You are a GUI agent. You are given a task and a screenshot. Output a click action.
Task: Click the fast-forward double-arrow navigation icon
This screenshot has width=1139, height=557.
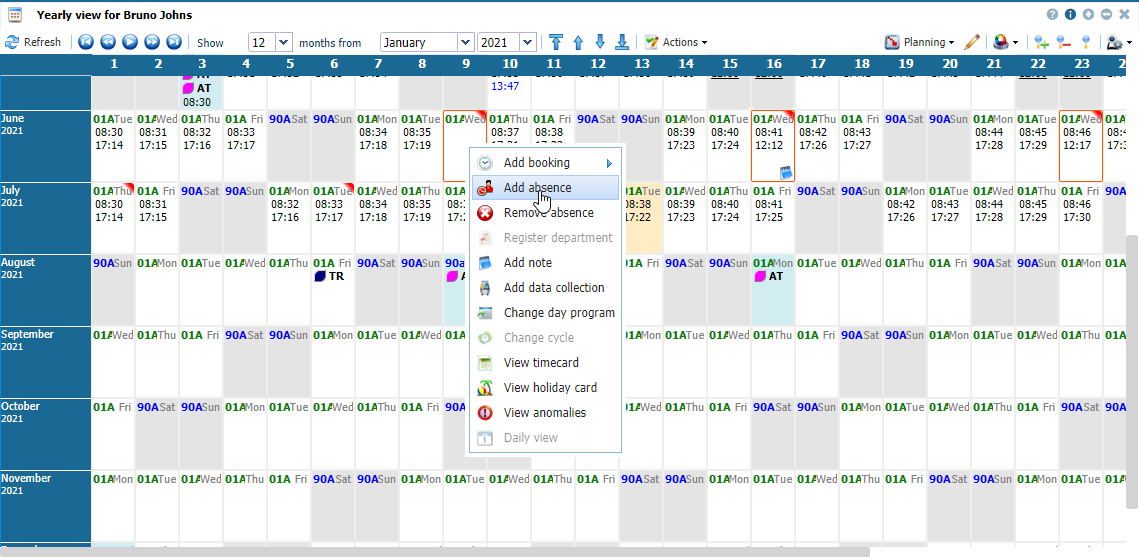[x=152, y=42]
